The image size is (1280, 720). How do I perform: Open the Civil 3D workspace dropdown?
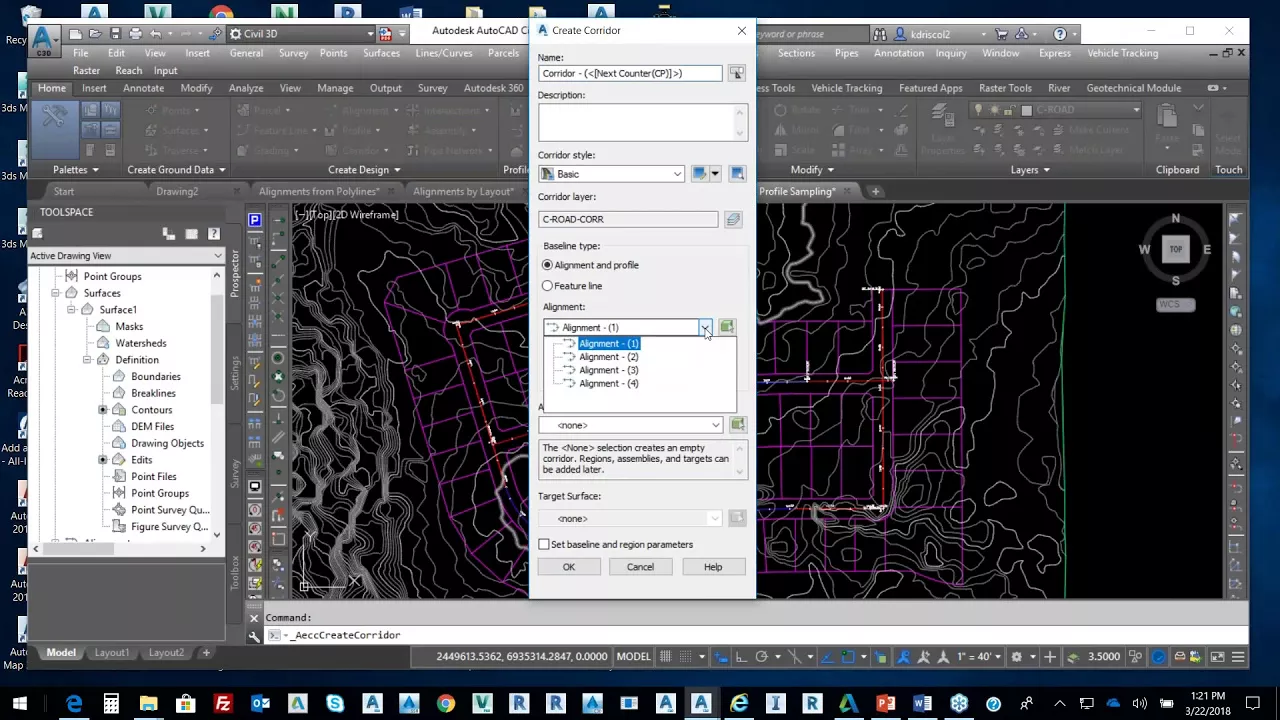click(x=371, y=34)
